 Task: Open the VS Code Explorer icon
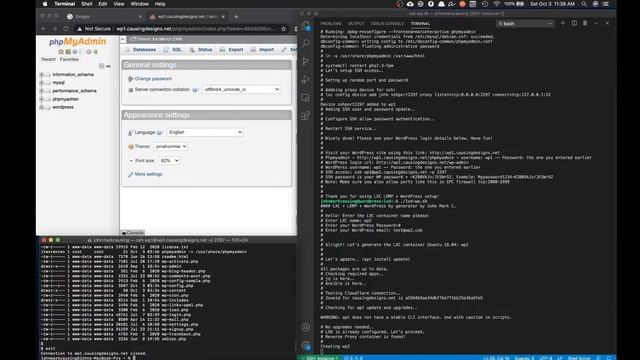(x=306, y=26)
